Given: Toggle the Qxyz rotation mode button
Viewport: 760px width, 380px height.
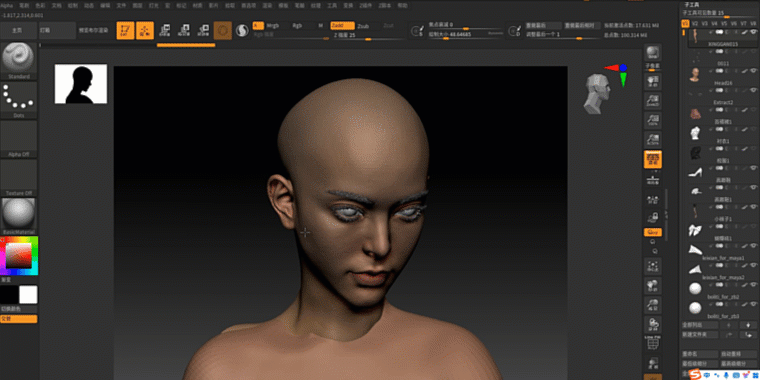Looking at the screenshot, I should tap(652, 233).
